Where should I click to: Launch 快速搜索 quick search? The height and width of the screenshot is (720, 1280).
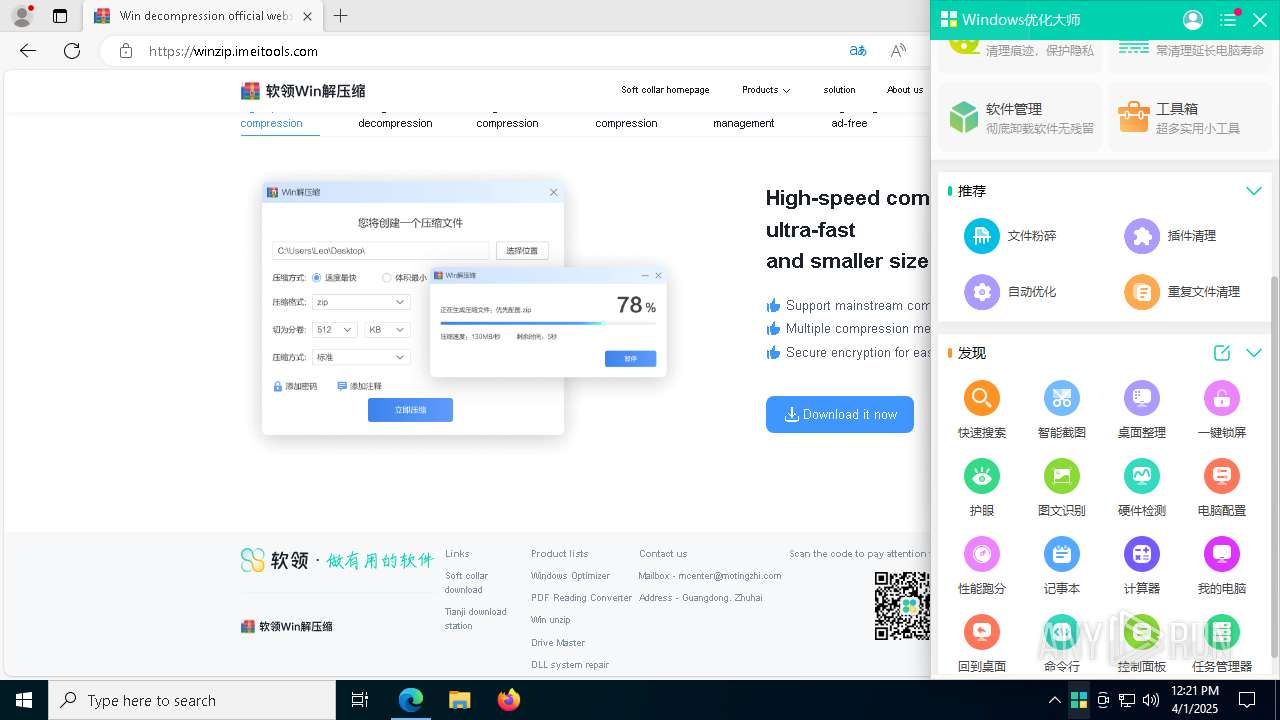(982, 410)
